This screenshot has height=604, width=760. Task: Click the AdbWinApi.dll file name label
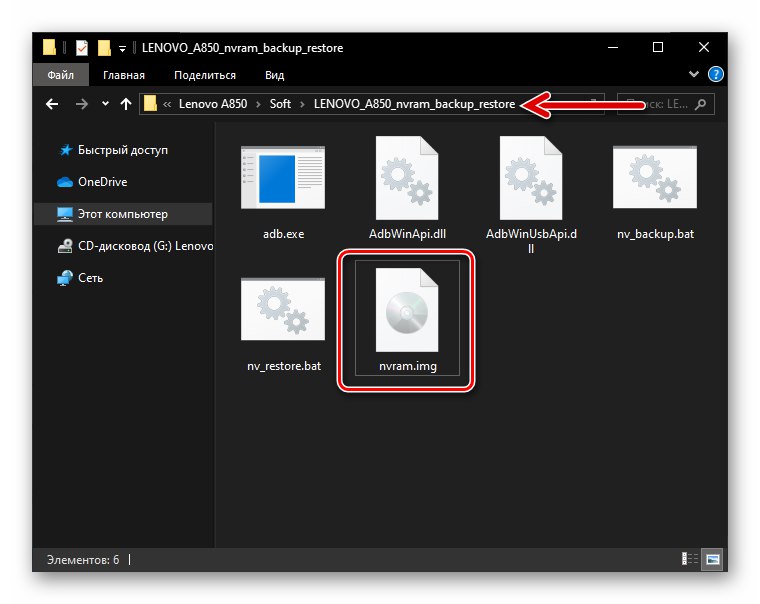tap(407, 234)
